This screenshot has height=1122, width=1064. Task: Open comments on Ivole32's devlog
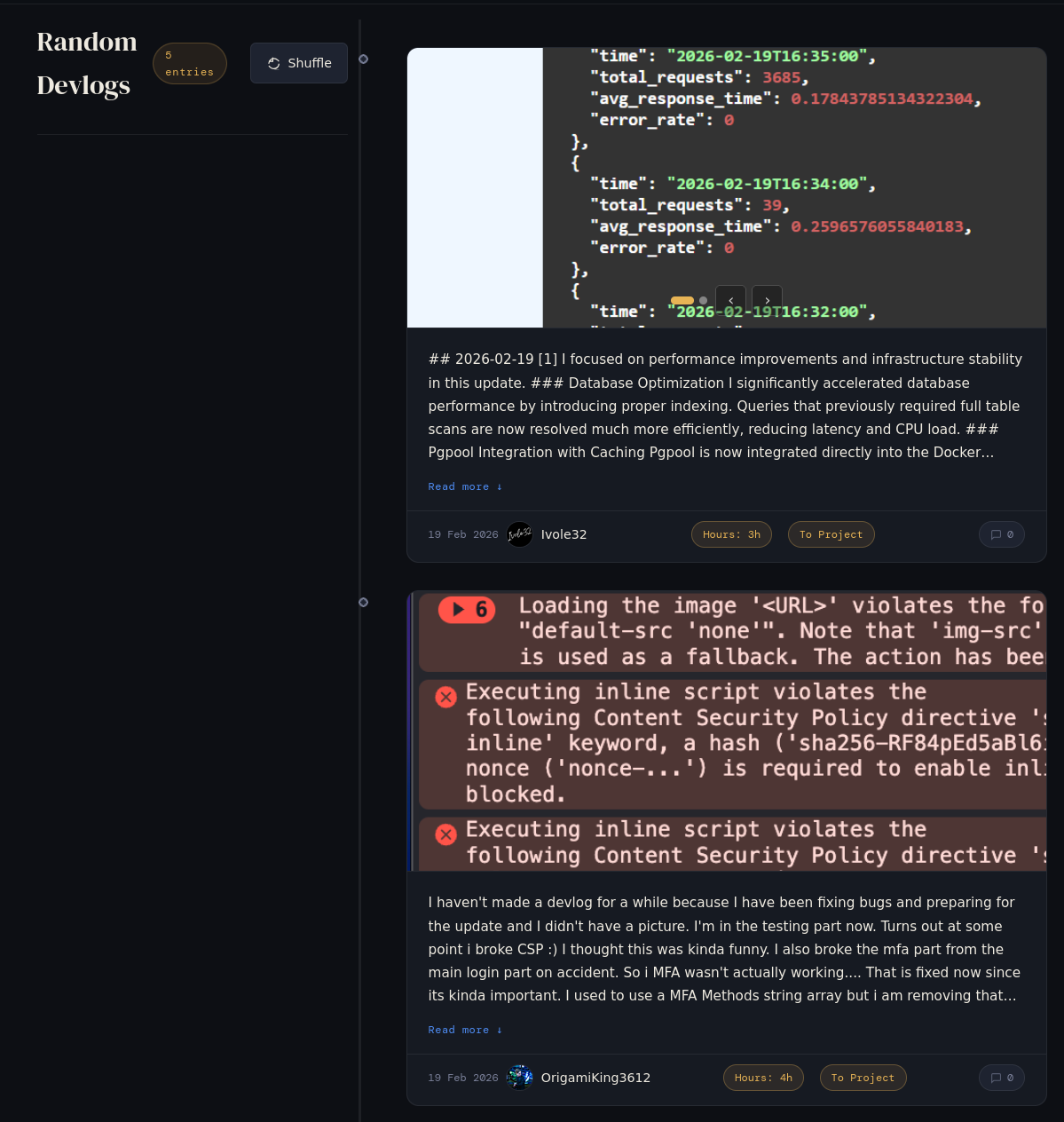[x=1001, y=534]
